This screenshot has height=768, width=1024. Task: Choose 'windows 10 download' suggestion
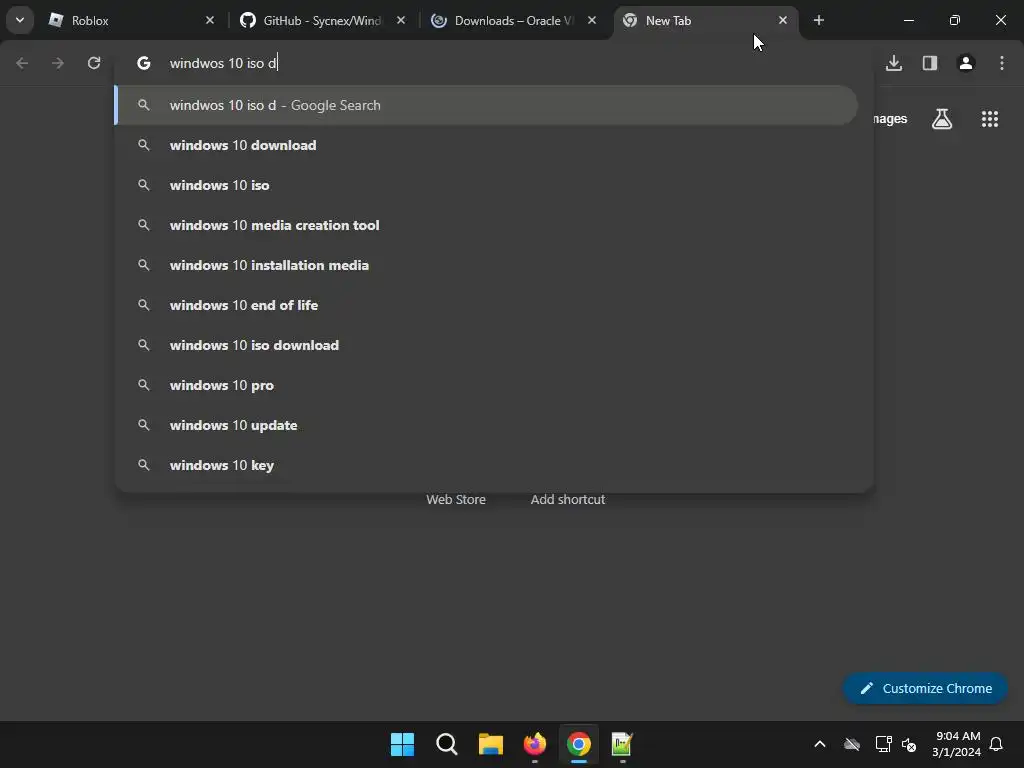coord(487,145)
